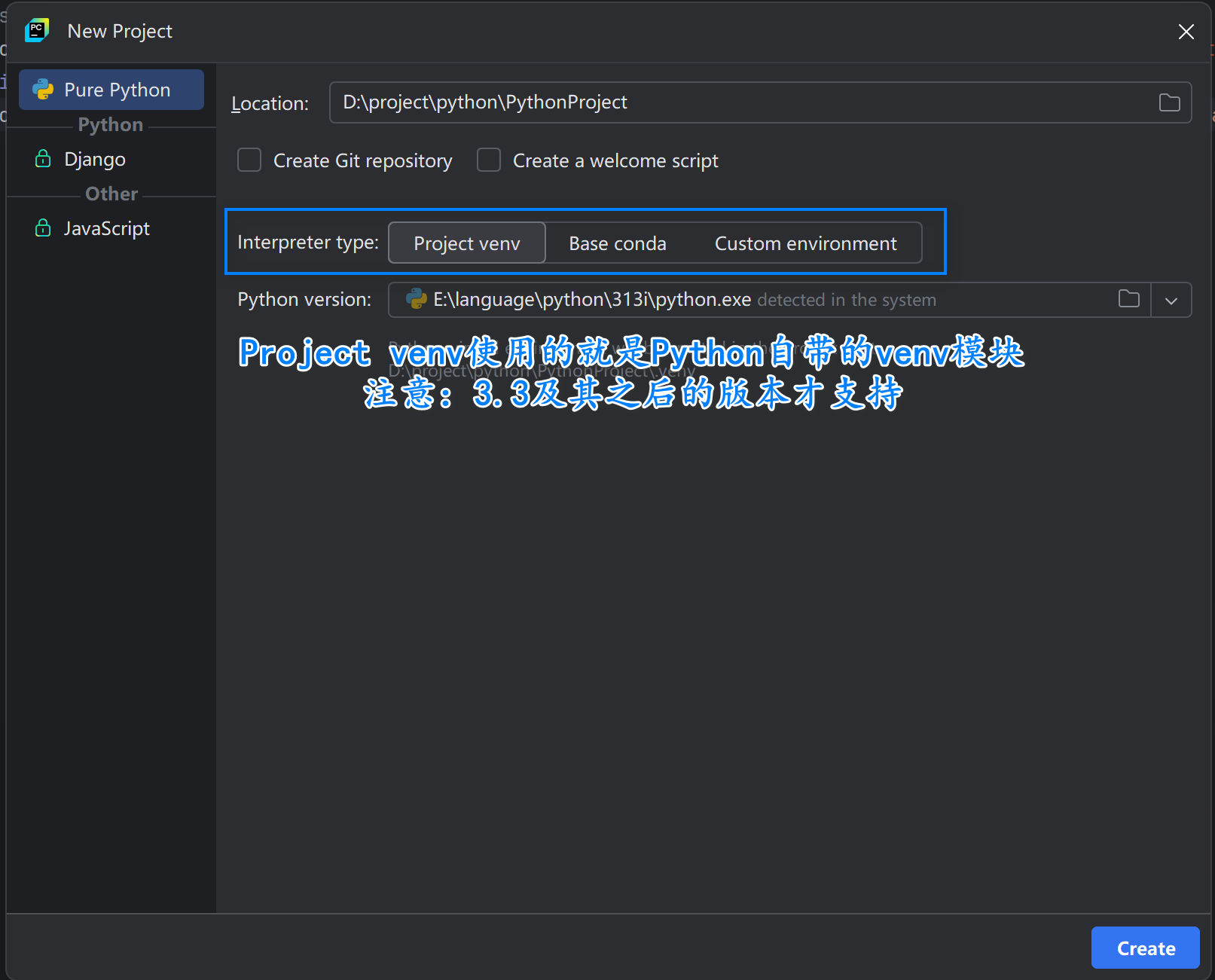The image size is (1215, 980).
Task: Click the Python icon beside Pure Python
Action: 43,90
